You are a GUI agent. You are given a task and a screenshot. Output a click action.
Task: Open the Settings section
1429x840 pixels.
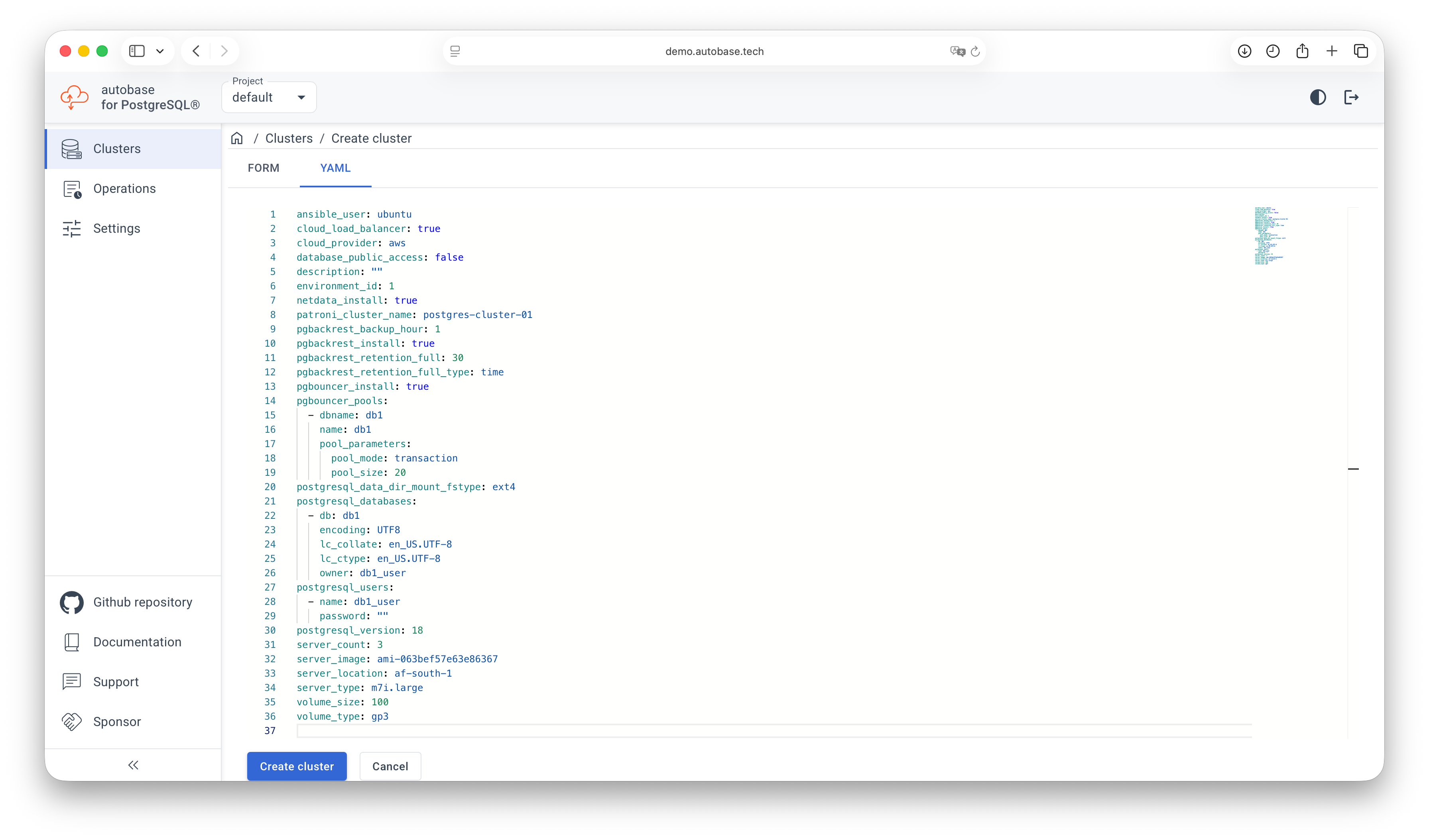click(x=117, y=228)
